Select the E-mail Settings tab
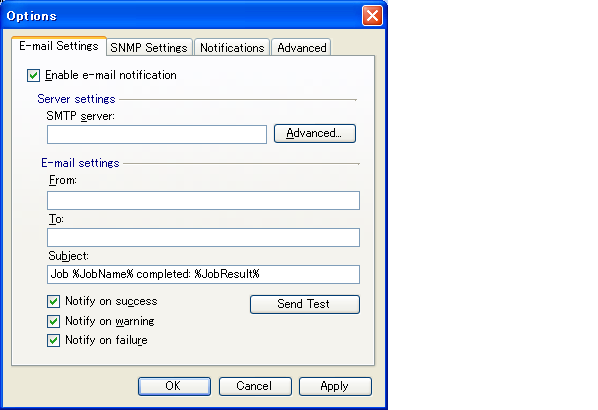This screenshot has height=410, width=598. click(x=59, y=46)
